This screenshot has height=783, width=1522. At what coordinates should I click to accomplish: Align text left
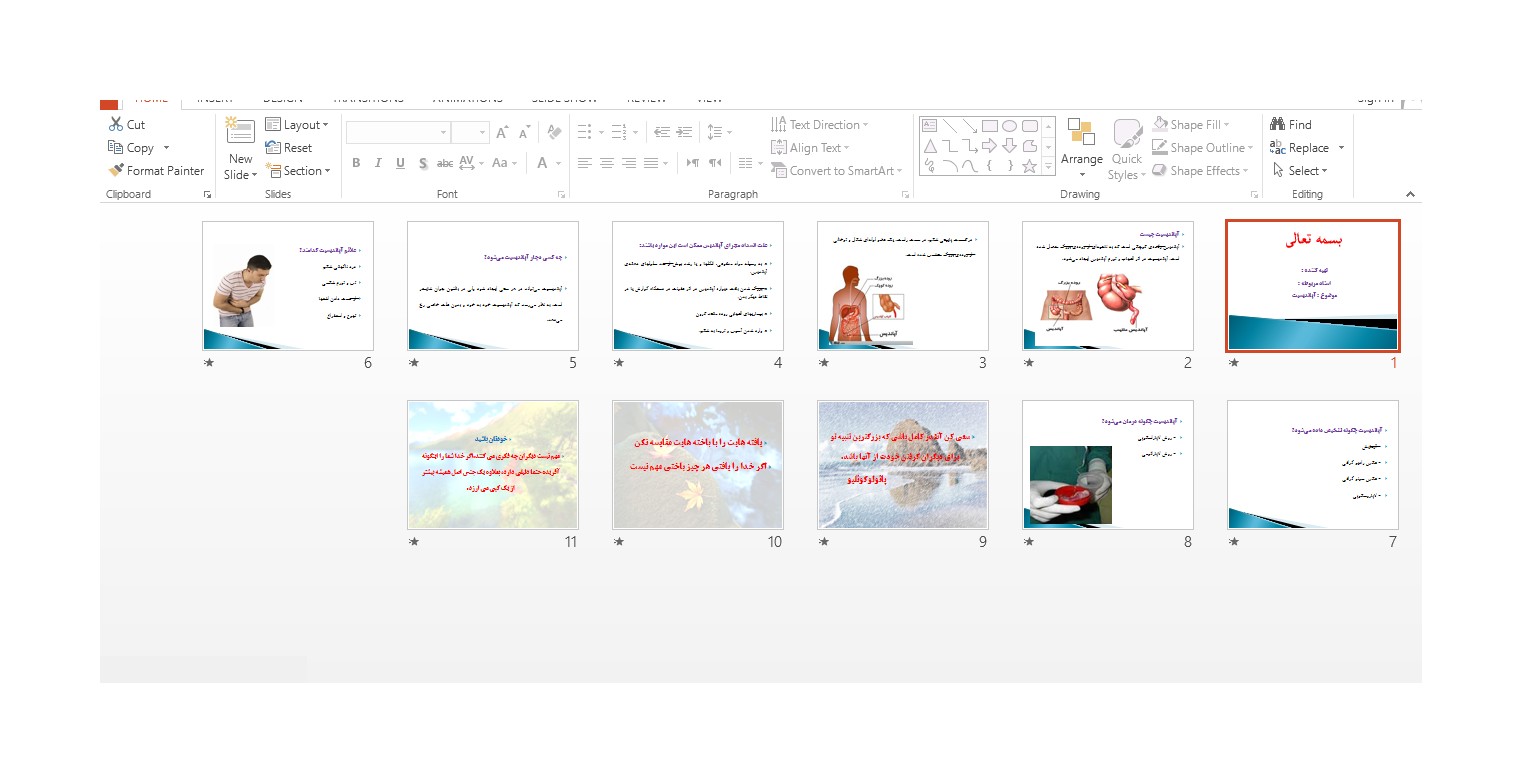(x=585, y=163)
